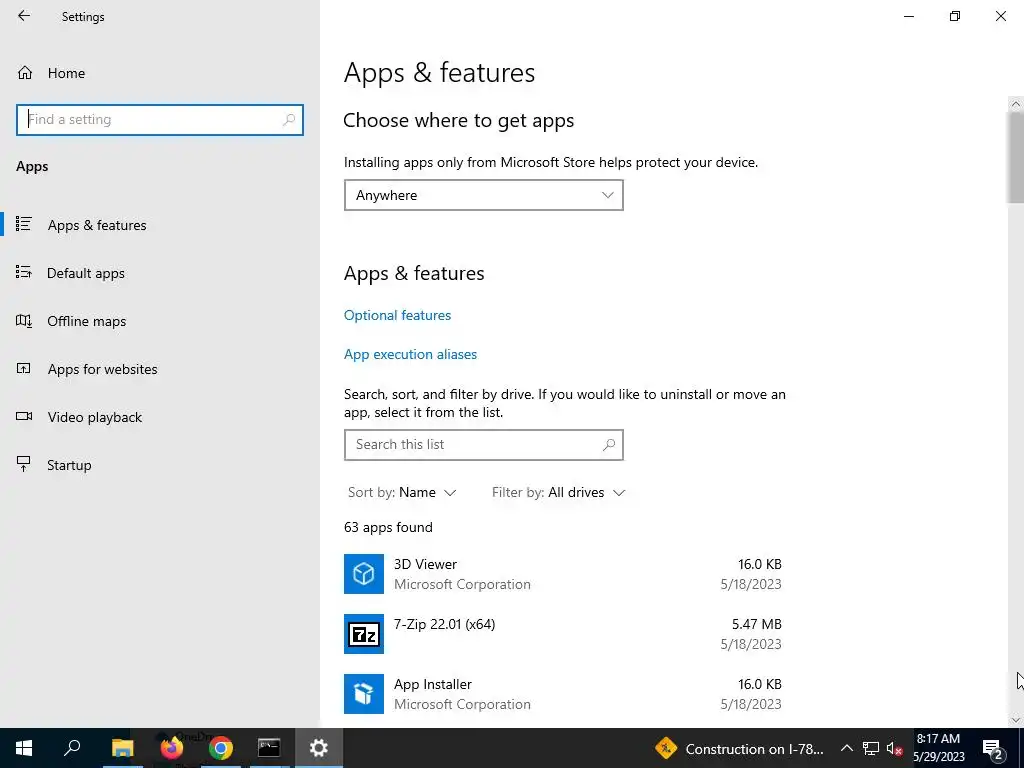Click the 63 apps found text
The image size is (1024, 768).
[x=388, y=528]
